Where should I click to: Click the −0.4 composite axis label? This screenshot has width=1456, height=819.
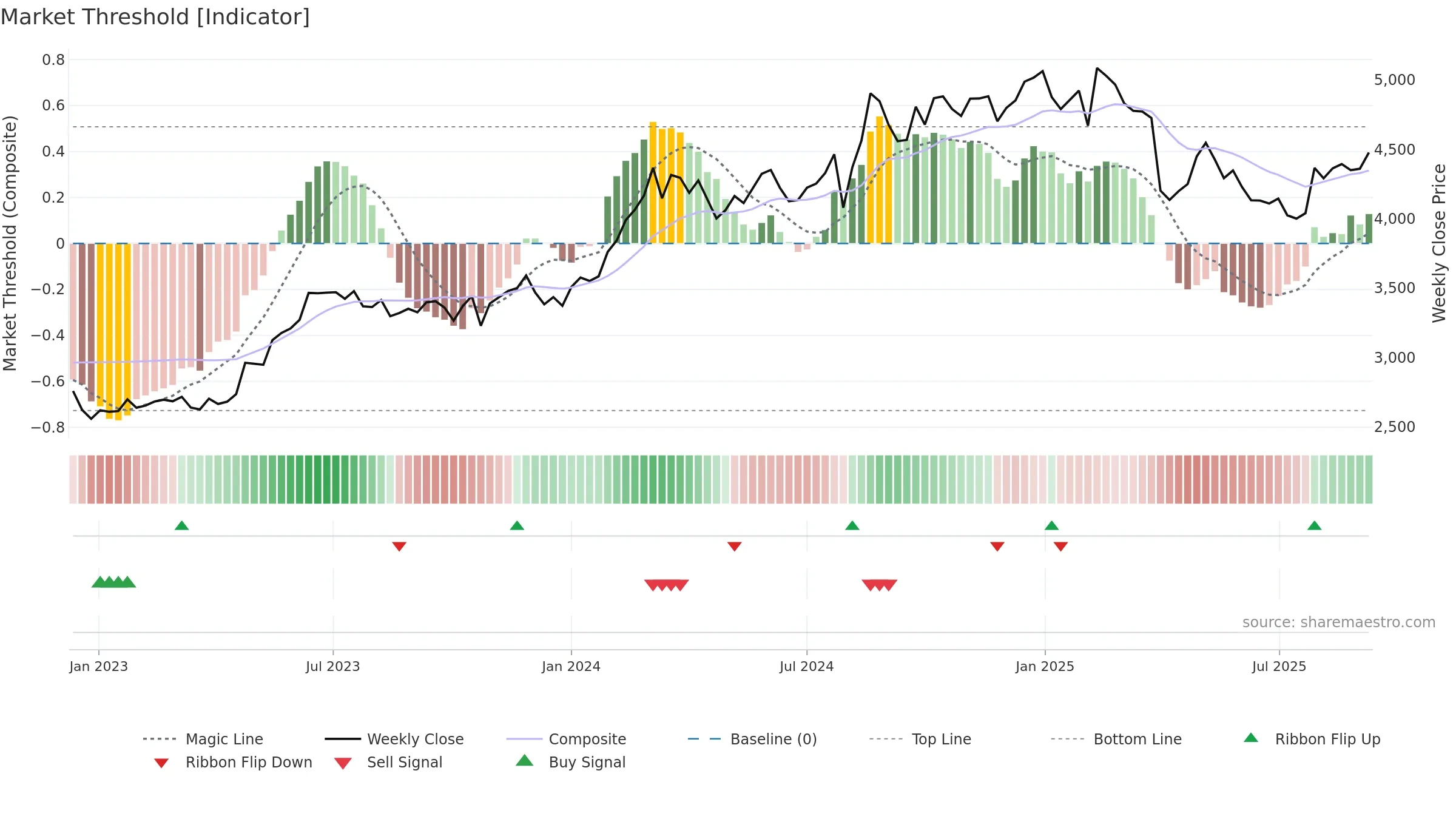(x=48, y=335)
